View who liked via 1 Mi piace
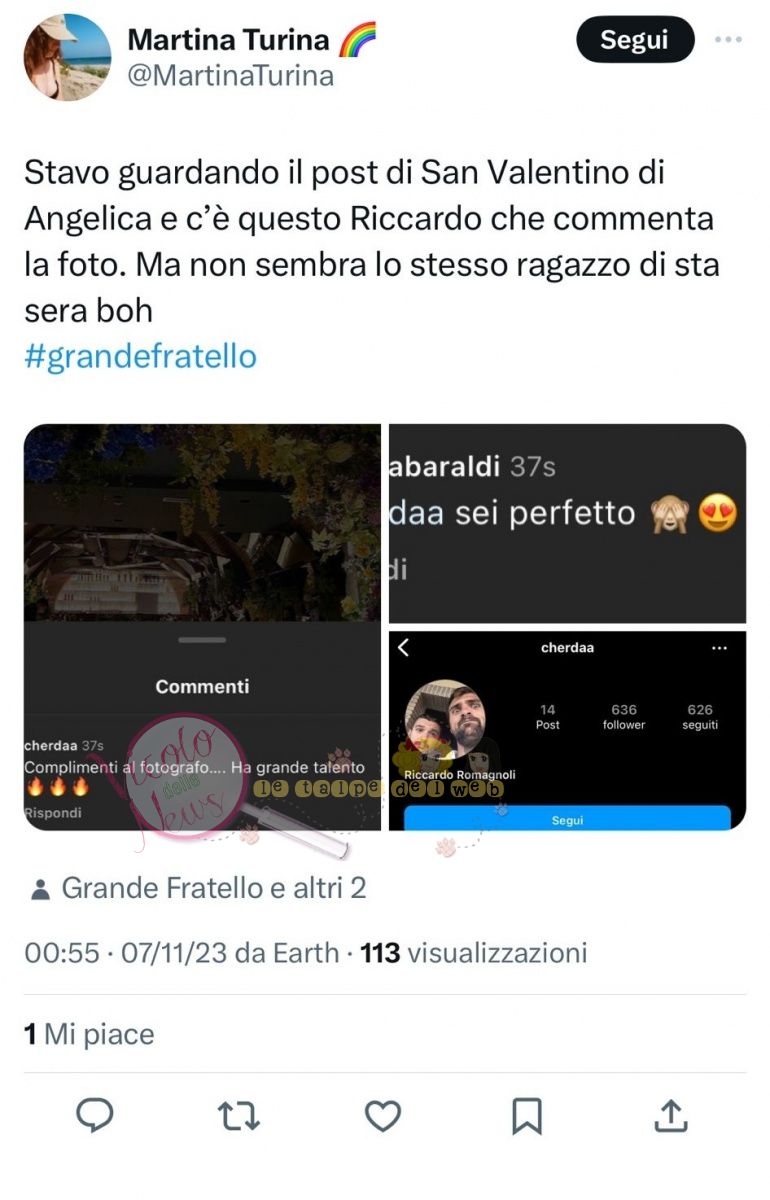 coord(89,1033)
